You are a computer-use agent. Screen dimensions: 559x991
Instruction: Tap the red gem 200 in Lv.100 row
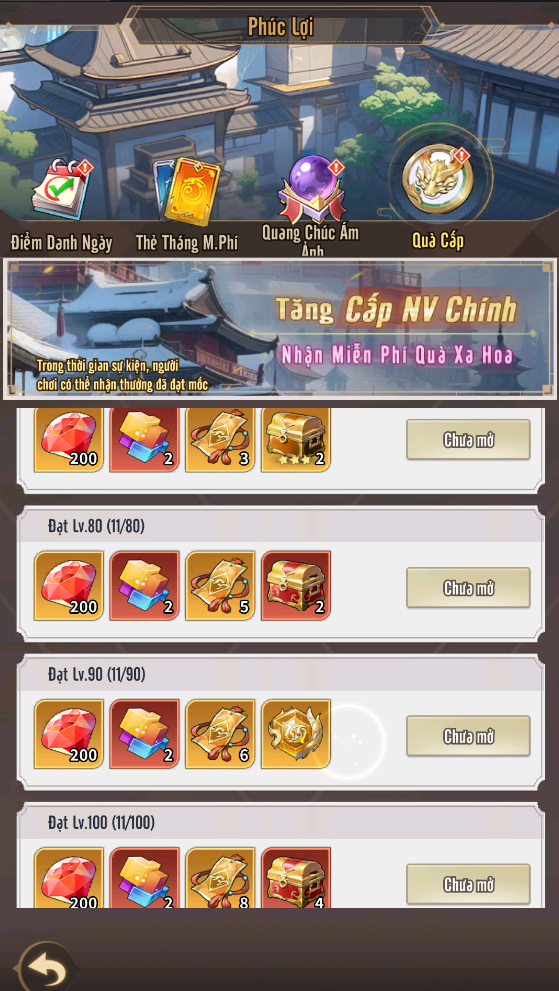point(69,878)
